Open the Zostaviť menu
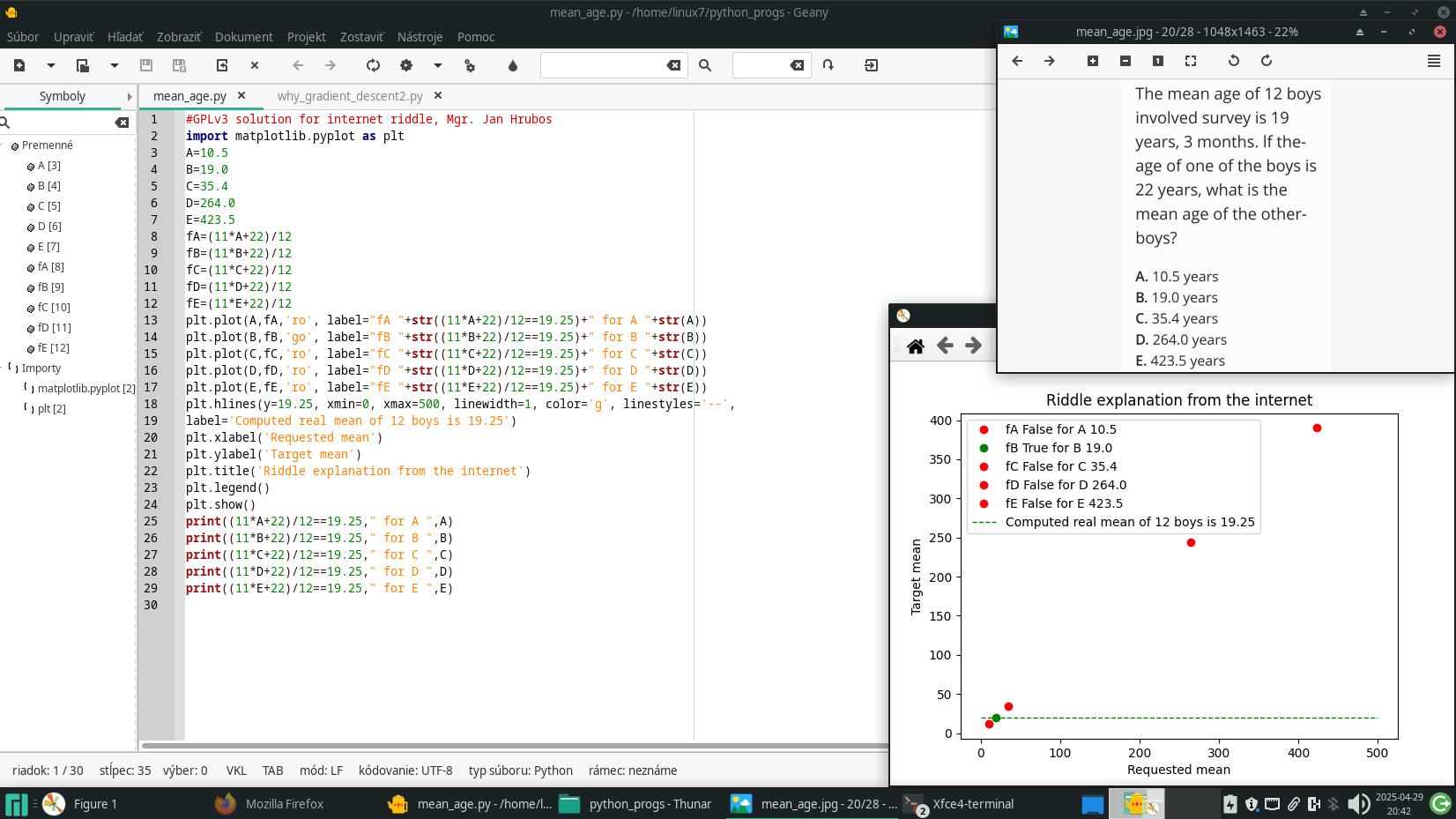Viewport: 1456px width, 819px height. coord(361,37)
